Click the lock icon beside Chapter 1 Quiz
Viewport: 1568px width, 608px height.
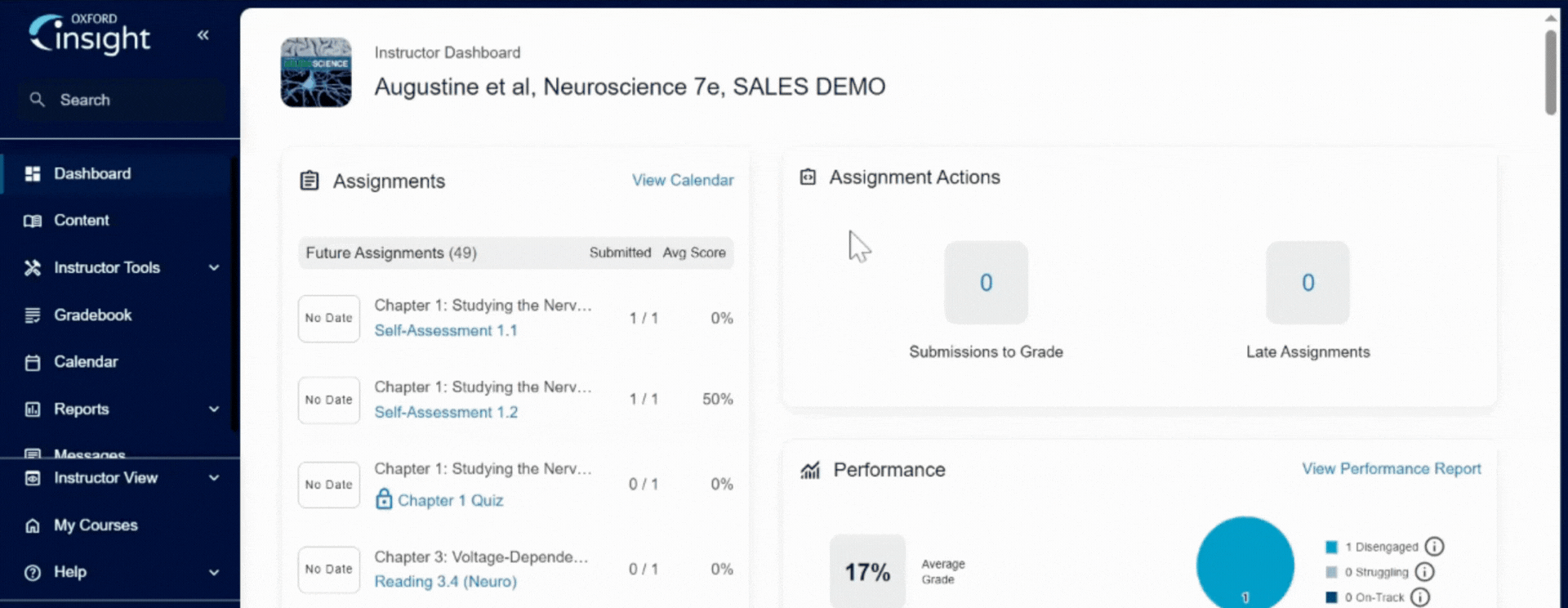[x=384, y=499]
